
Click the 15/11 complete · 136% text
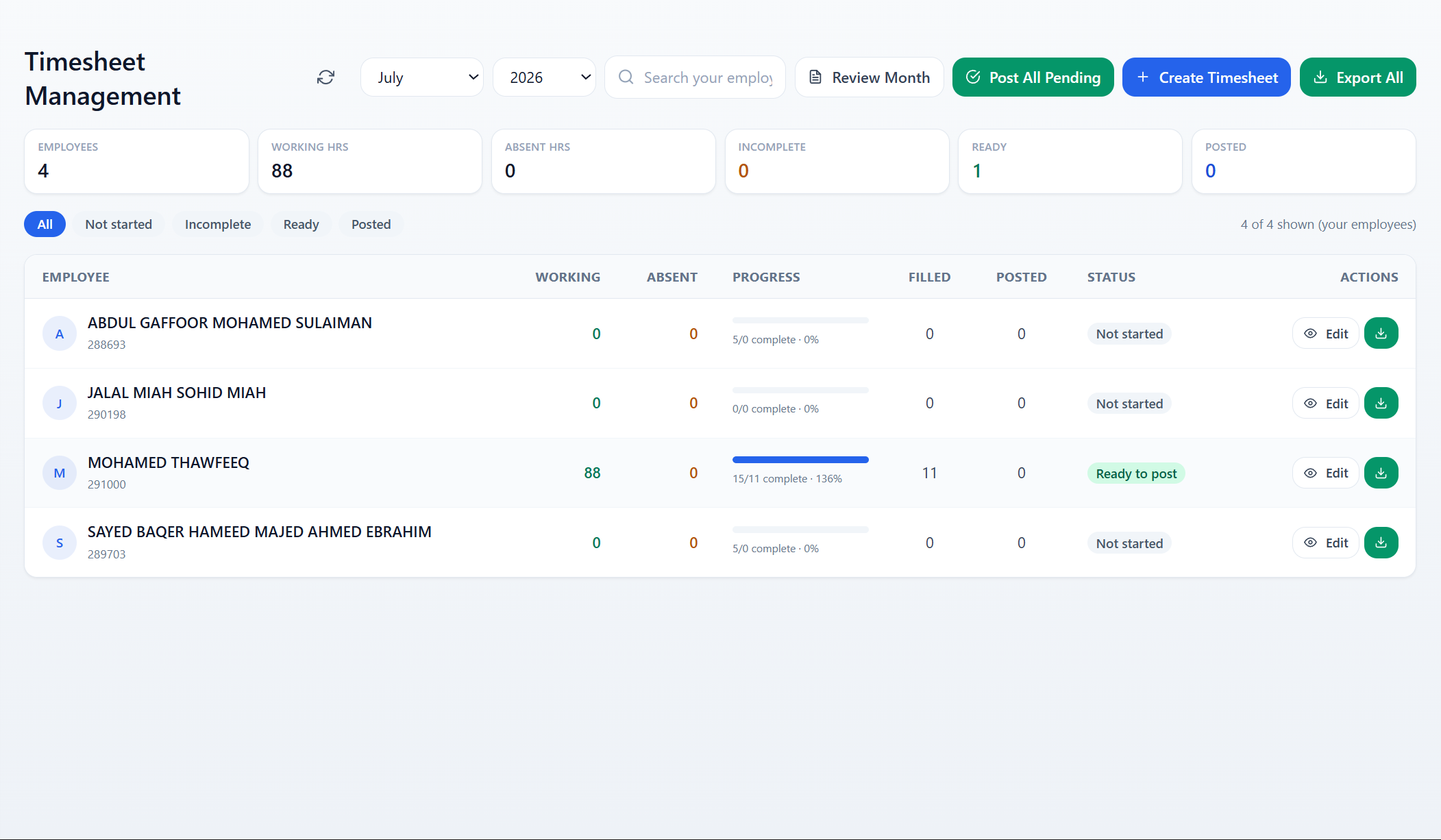coord(787,479)
